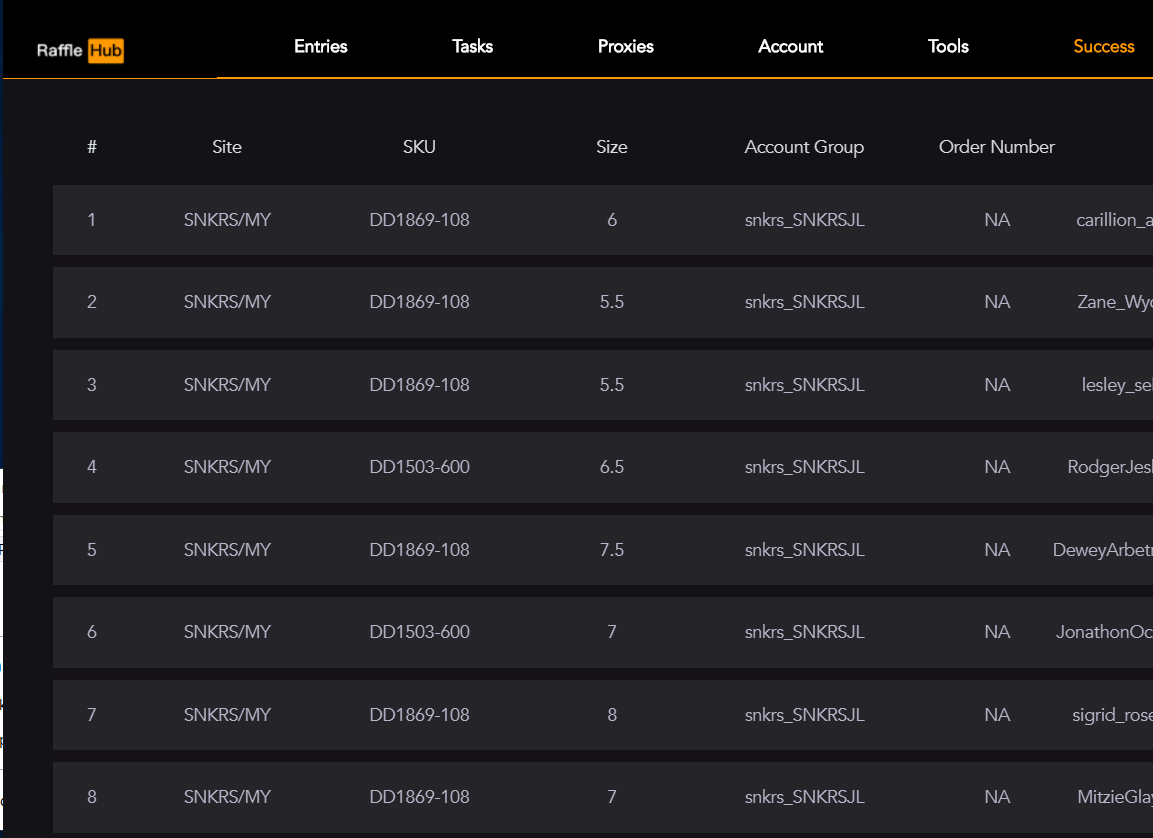Click NA order number in row 7
Viewport: 1153px width, 838px height.
point(997,715)
